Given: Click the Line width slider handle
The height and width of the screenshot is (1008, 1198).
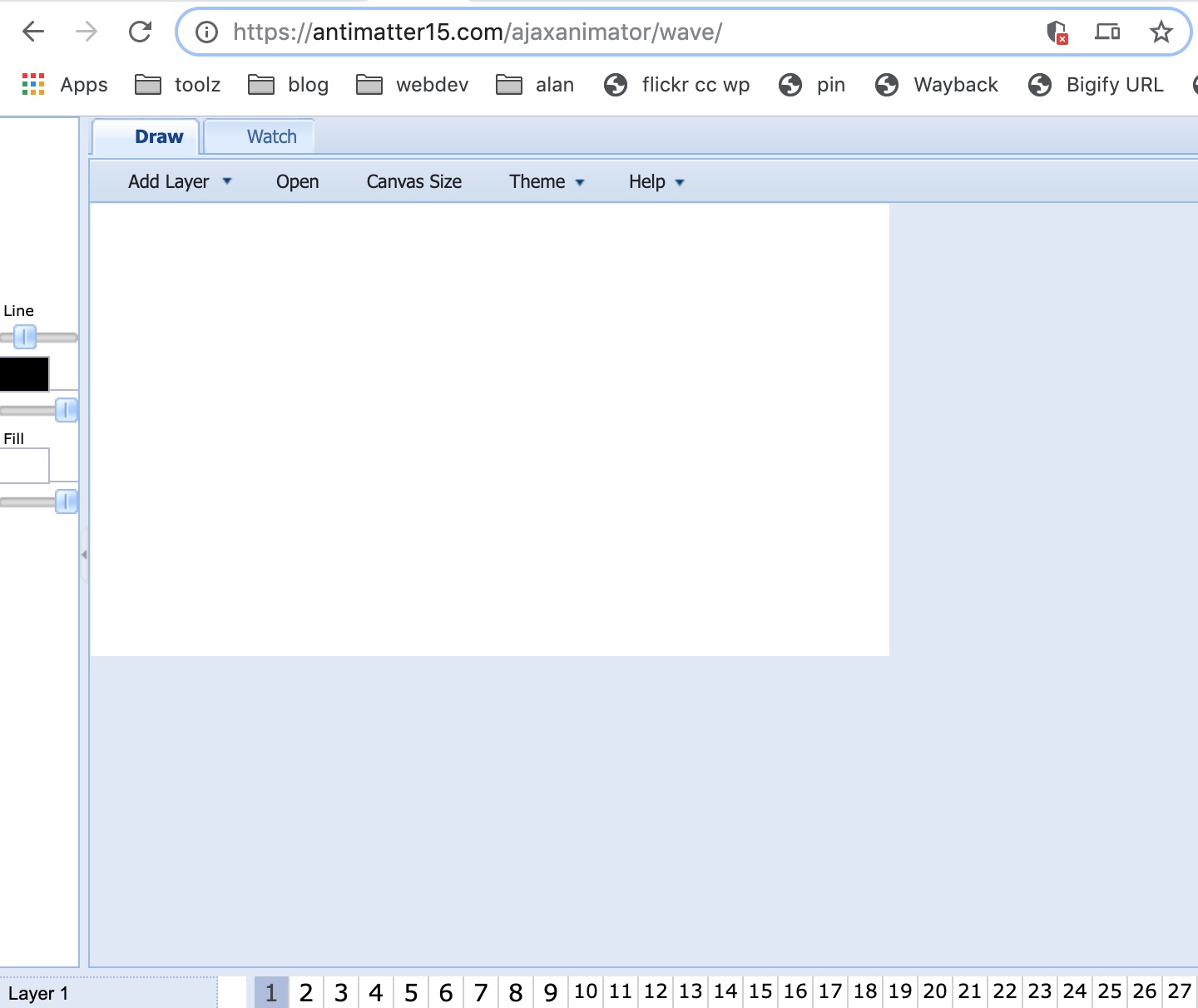Looking at the screenshot, I should click(x=25, y=337).
